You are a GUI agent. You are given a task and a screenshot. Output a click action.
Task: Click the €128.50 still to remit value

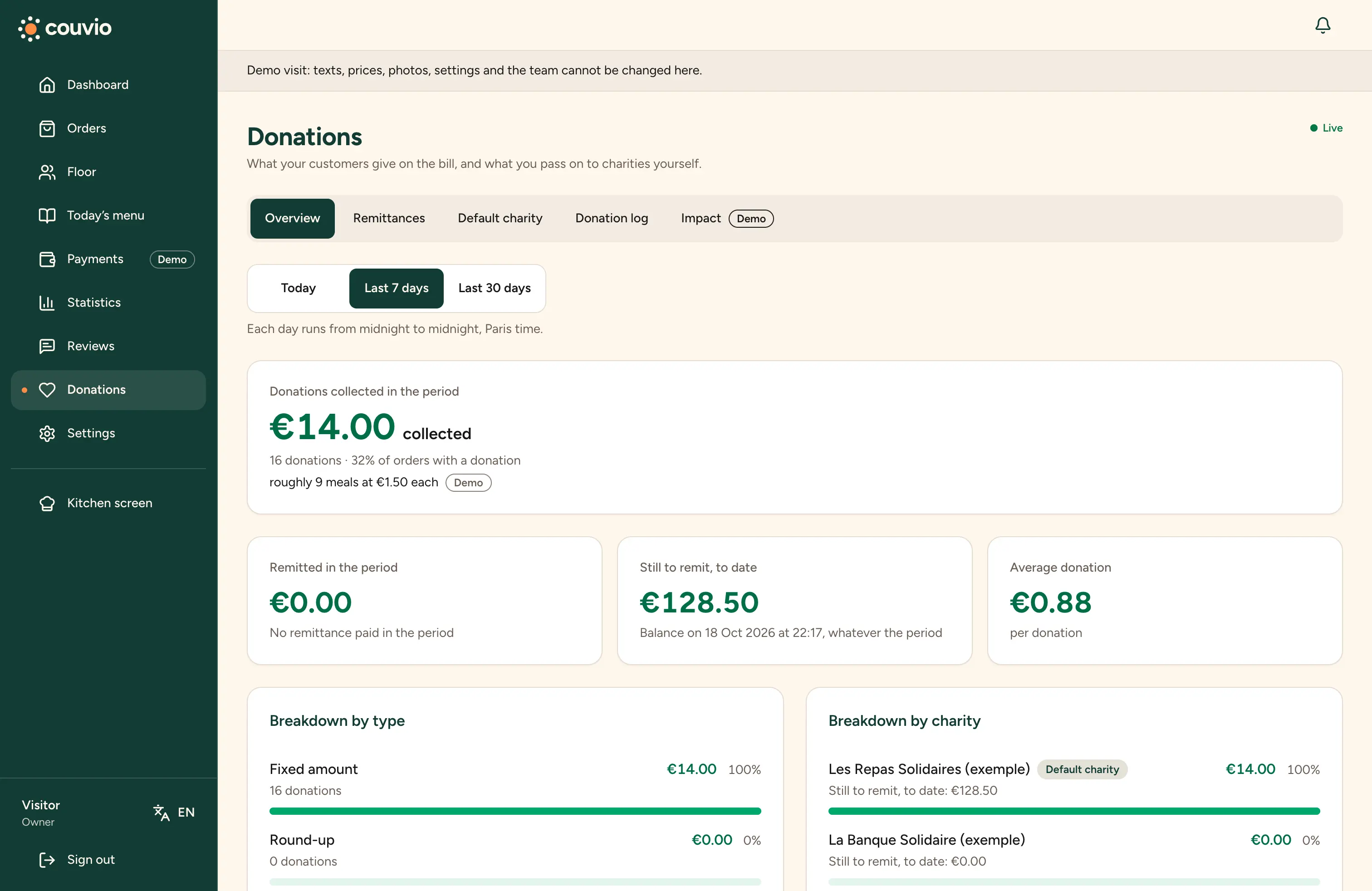coord(699,602)
